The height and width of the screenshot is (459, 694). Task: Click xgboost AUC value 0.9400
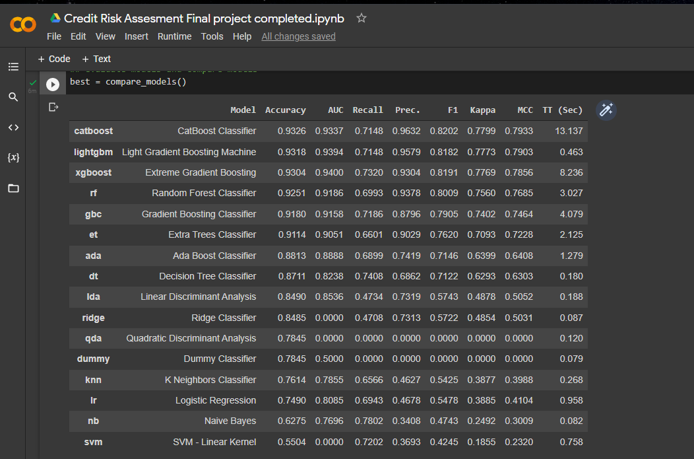click(329, 173)
